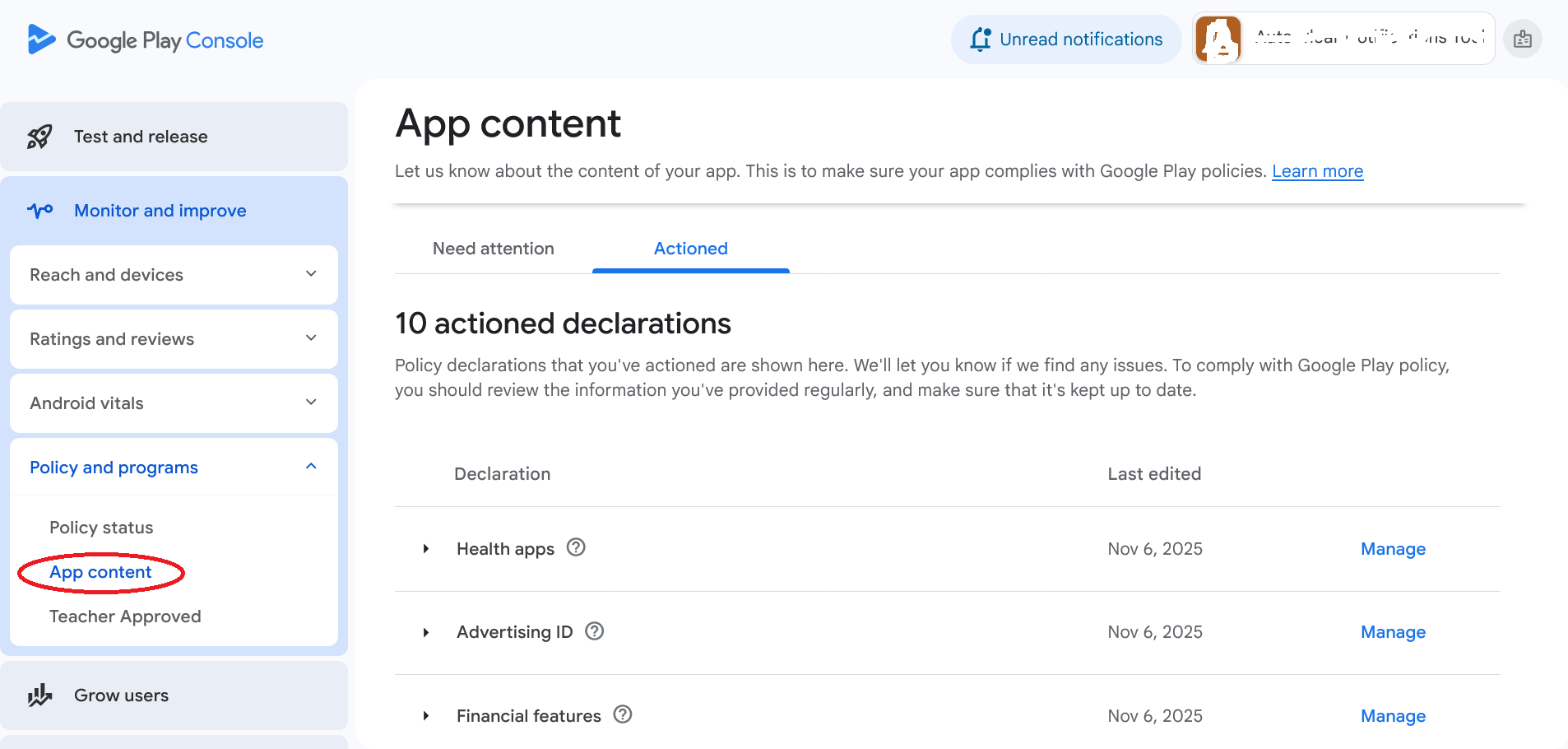Expand the Android vitals section

pyautogui.click(x=311, y=402)
